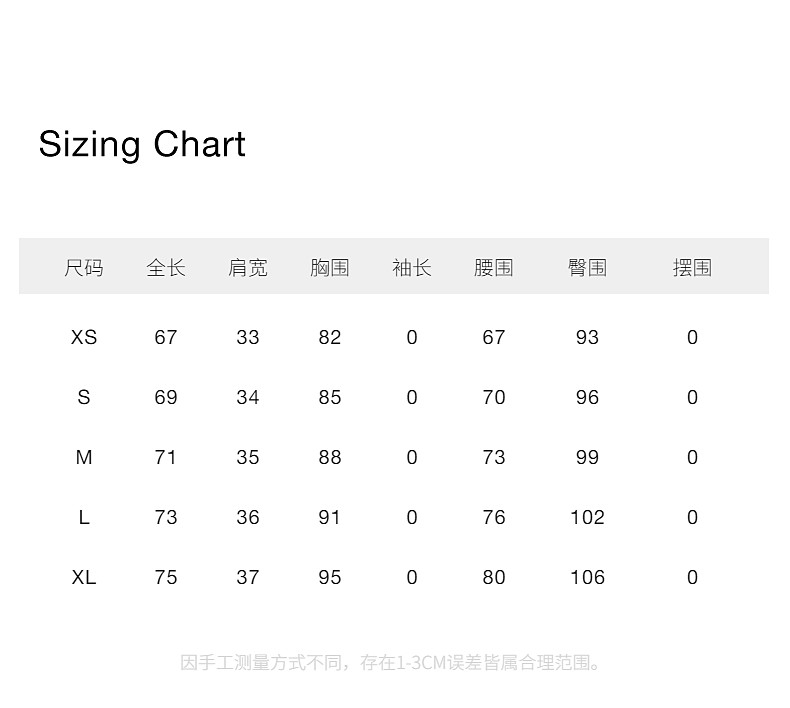Select the 34 shoulder value for S
Image resolution: width=790 pixels, height=708 pixels.
(248, 398)
